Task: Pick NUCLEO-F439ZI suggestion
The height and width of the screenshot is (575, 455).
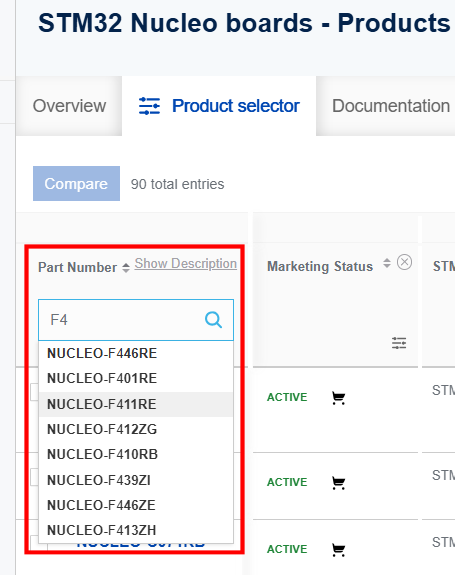Action: point(136,480)
